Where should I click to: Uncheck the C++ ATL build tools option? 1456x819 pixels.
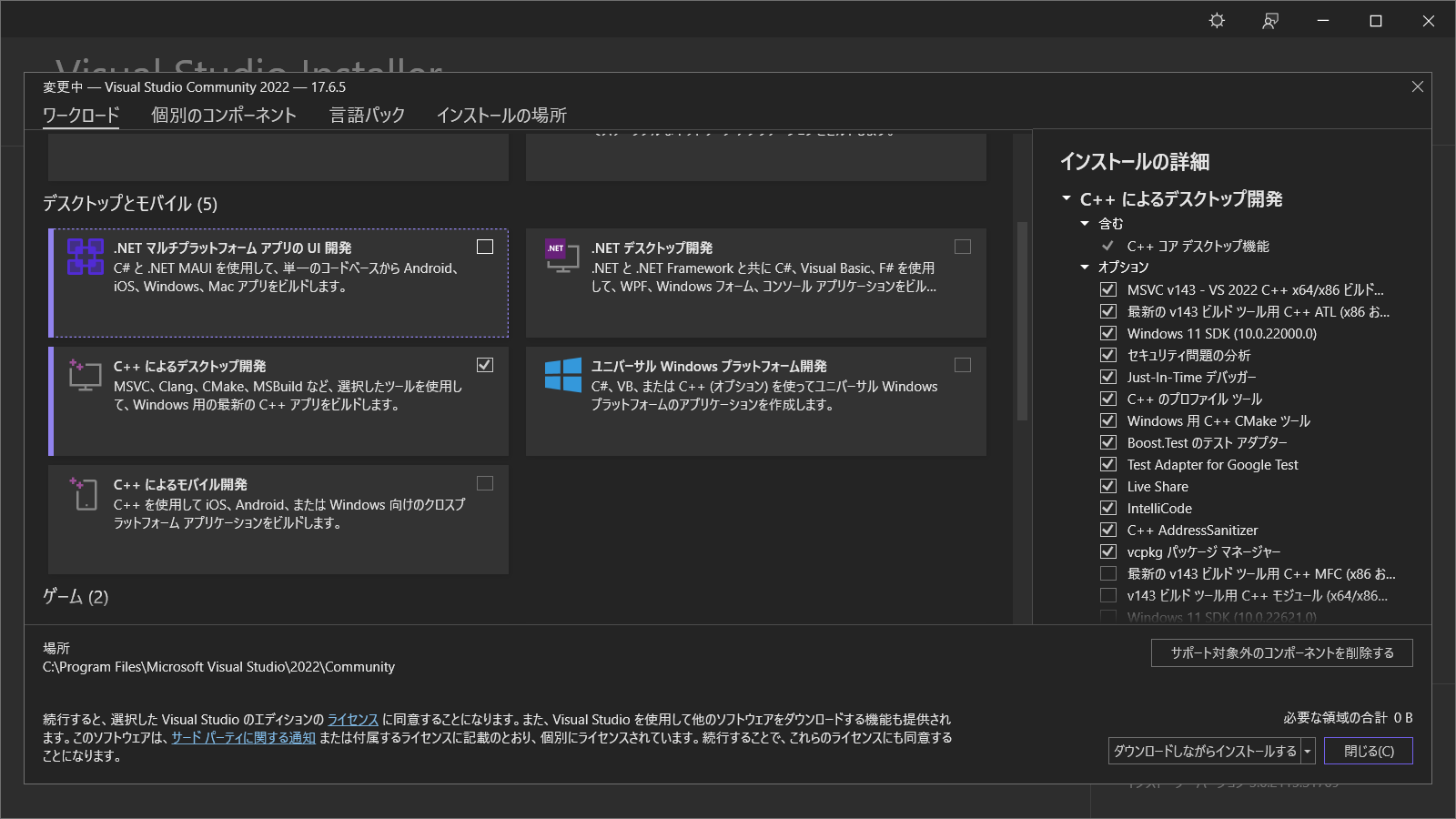pyautogui.click(x=1108, y=311)
